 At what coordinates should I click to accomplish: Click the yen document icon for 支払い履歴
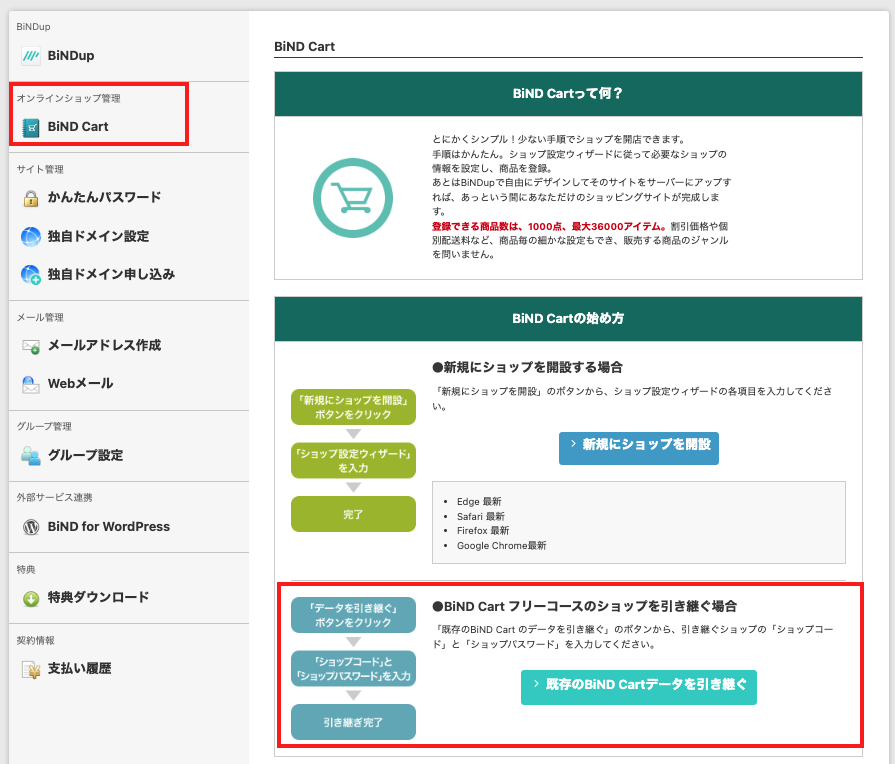pos(31,669)
